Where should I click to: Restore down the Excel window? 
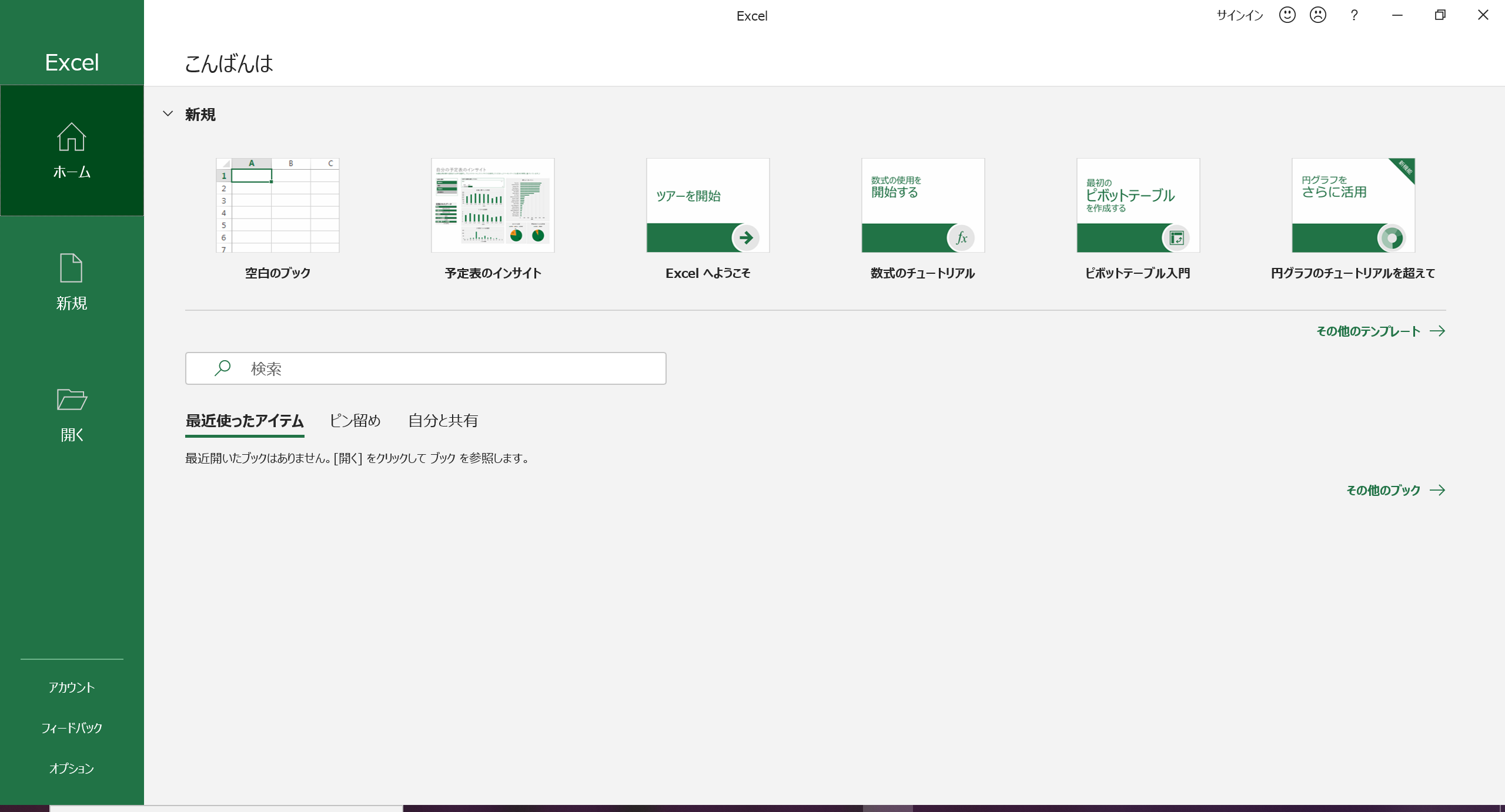coord(1440,15)
